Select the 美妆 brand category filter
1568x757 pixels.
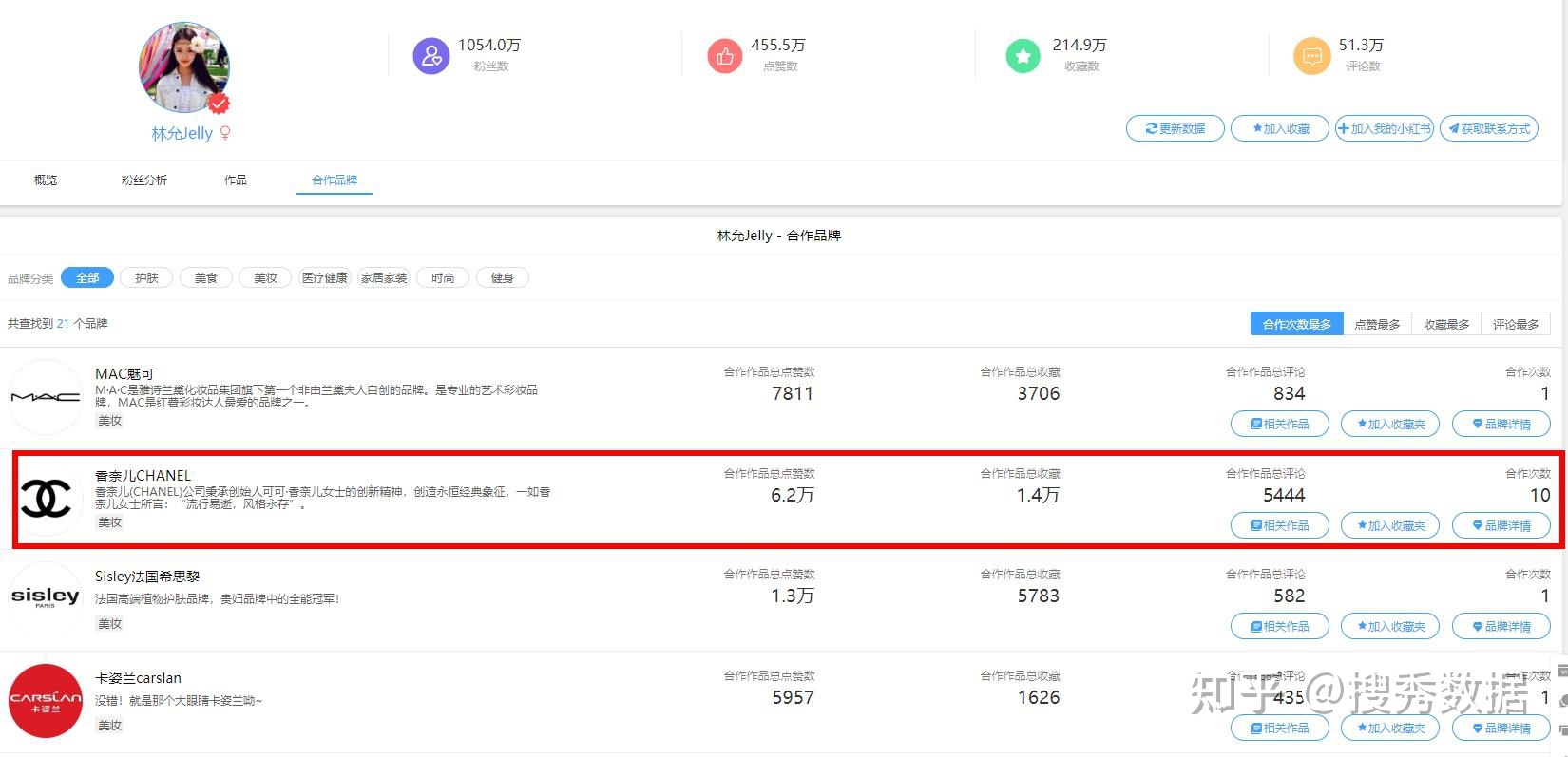265,277
